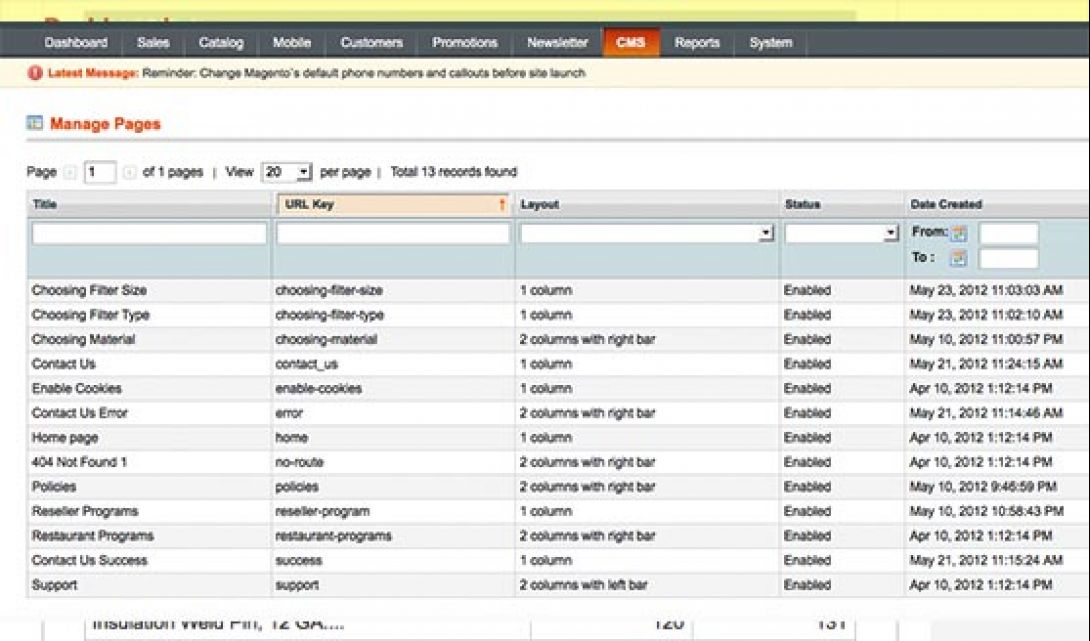Open the Choosing Filter Size page row

[x=558, y=290]
